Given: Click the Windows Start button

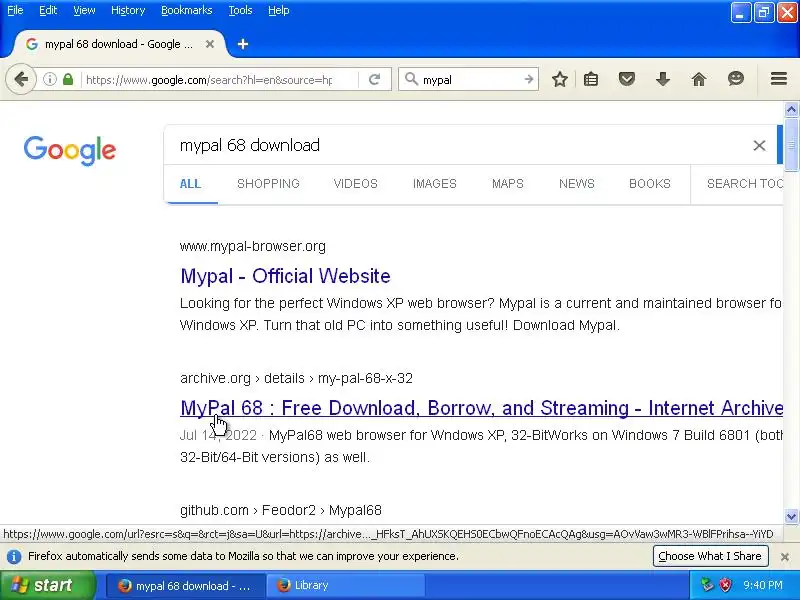Looking at the screenshot, I should coord(47,585).
